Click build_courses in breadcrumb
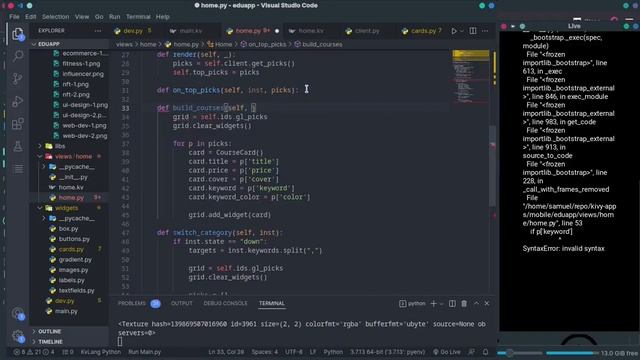 pos(322,44)
